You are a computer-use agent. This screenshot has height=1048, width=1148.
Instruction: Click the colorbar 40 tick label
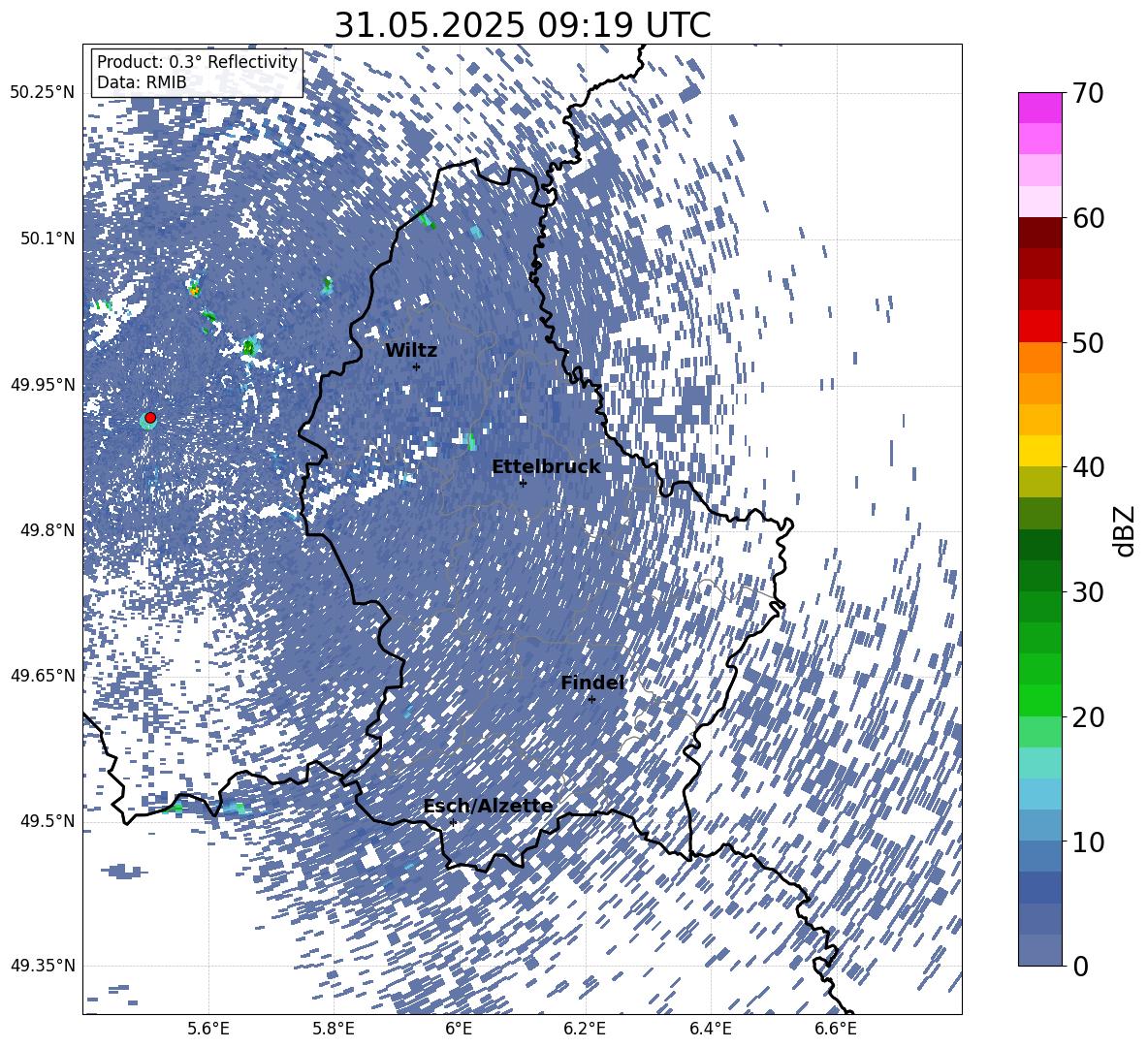(x=1088, y=467)
